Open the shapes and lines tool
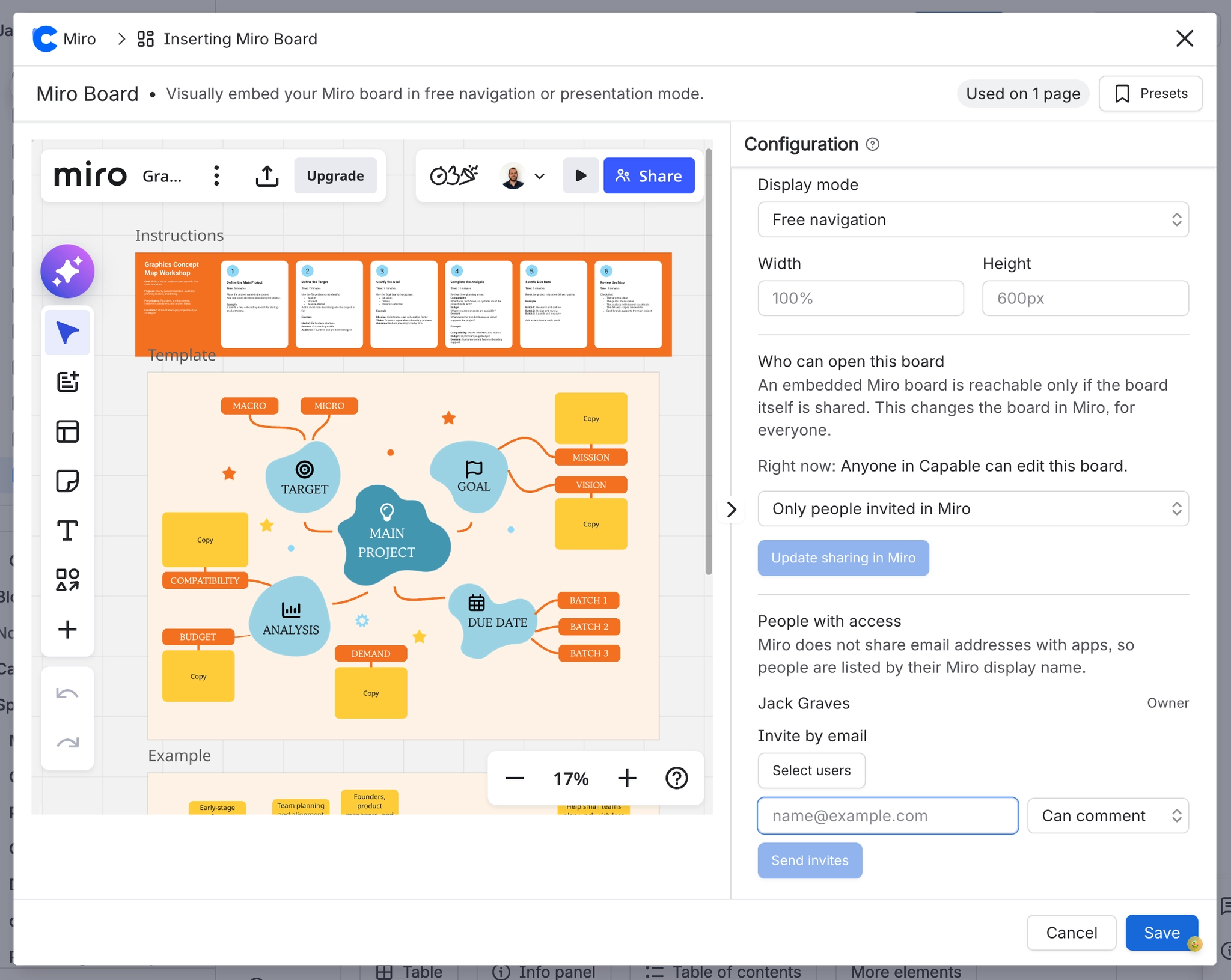The image size is (1231, 980). [x=67, y=580]
